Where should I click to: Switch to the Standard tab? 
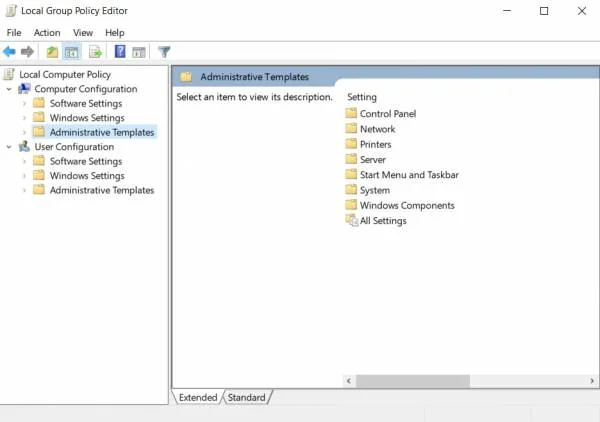point(246,398)
